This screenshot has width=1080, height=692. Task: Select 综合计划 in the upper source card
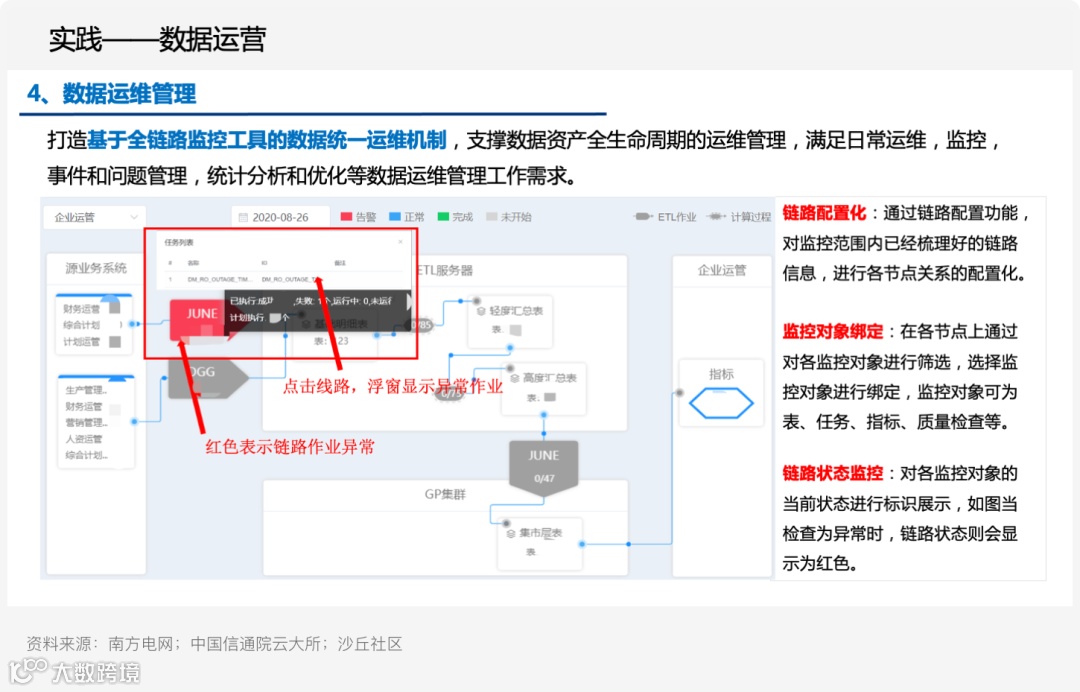point(81,325)
